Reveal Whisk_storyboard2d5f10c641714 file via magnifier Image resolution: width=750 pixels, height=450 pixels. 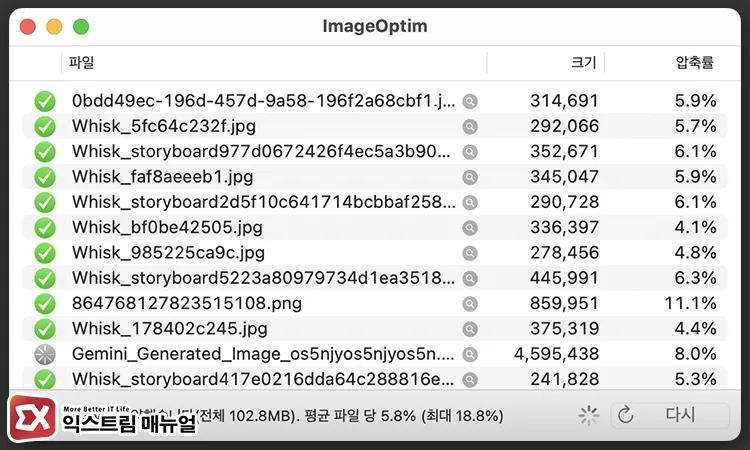470,203
